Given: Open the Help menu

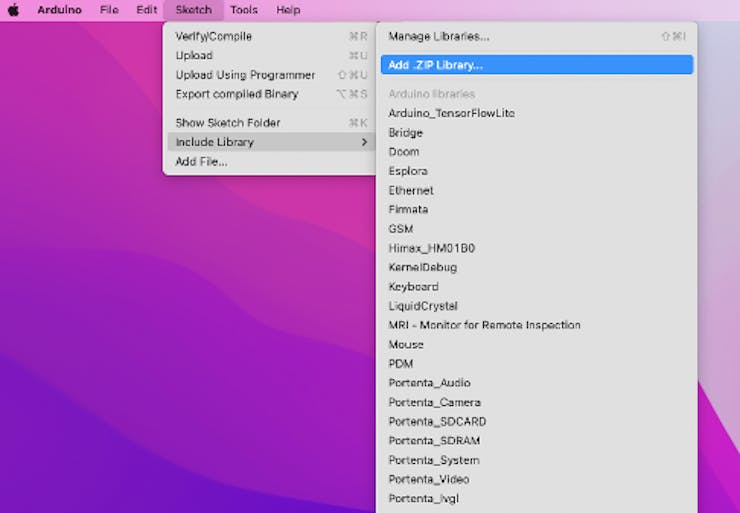Looking at the screenshot, I should click(288, 10).
